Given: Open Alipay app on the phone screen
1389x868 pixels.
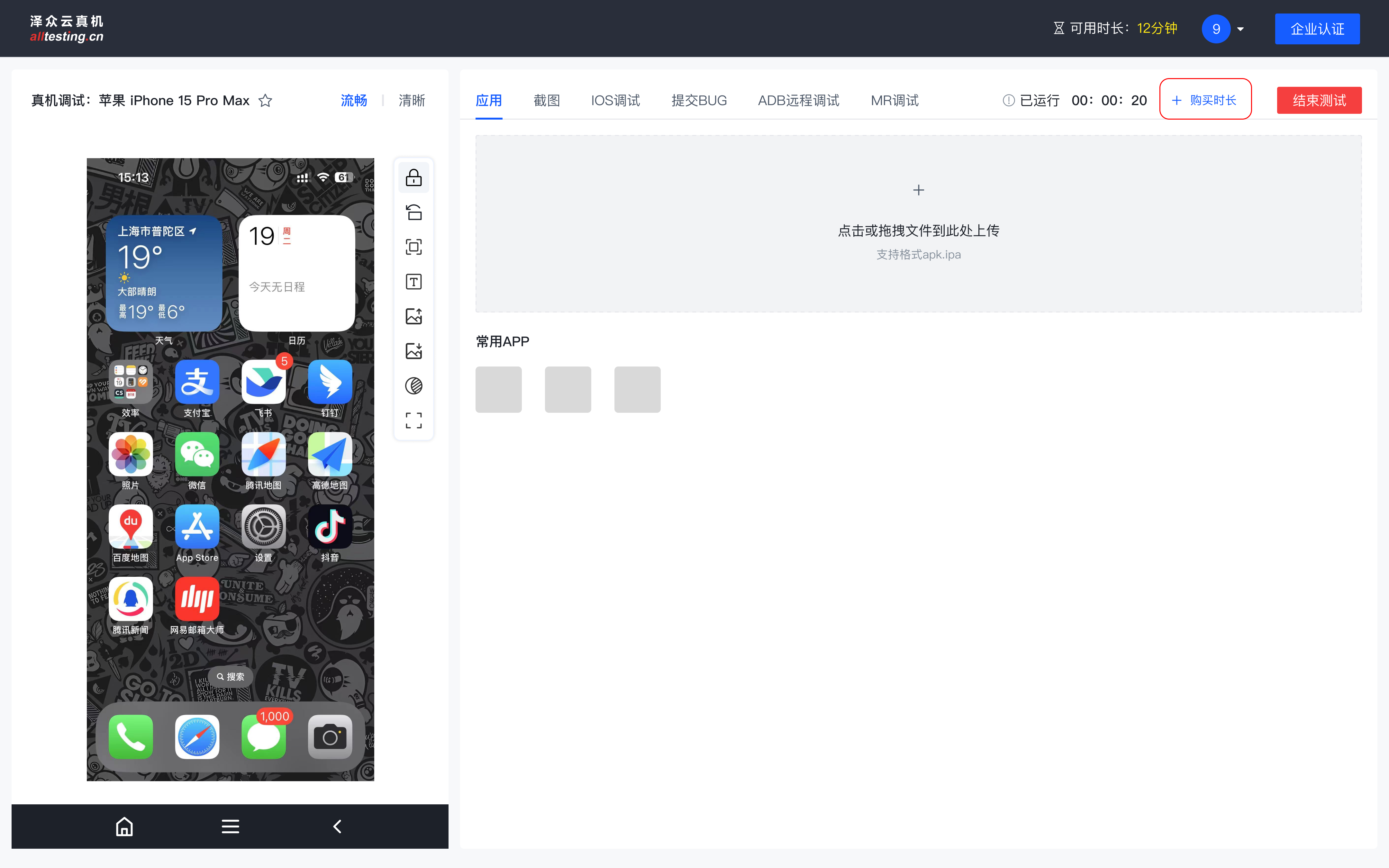Looking at the screenshot, I should pos(197,382).
